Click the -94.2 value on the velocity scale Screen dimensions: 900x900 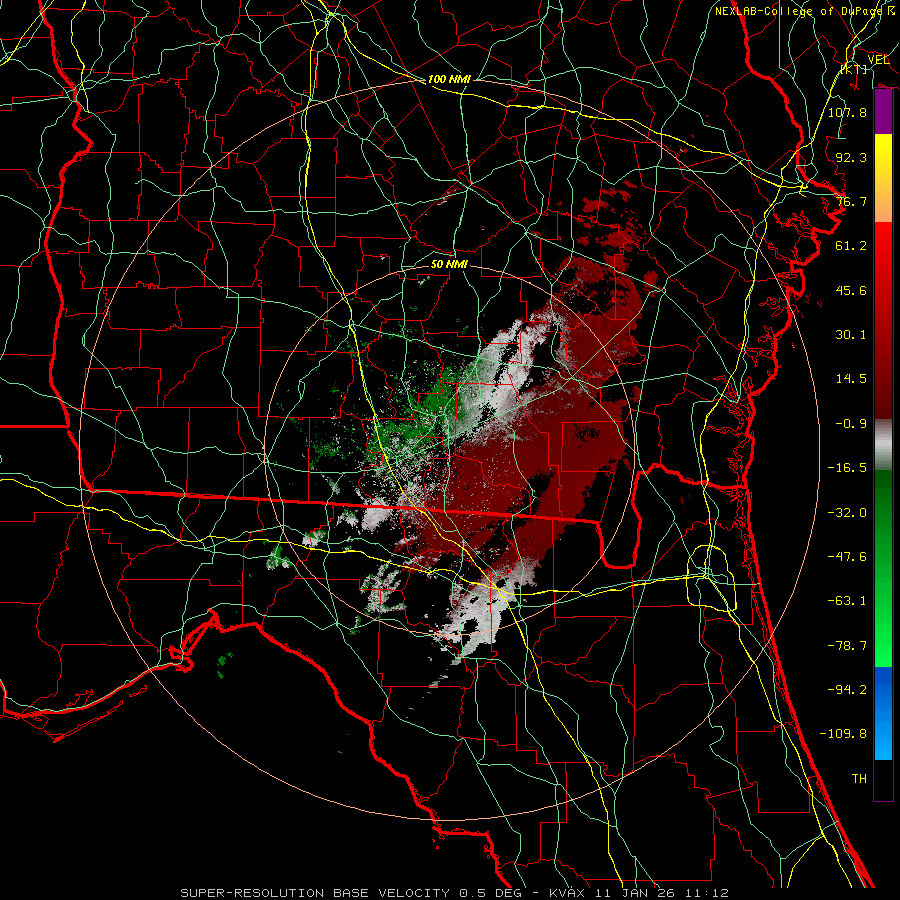[847, 690]
